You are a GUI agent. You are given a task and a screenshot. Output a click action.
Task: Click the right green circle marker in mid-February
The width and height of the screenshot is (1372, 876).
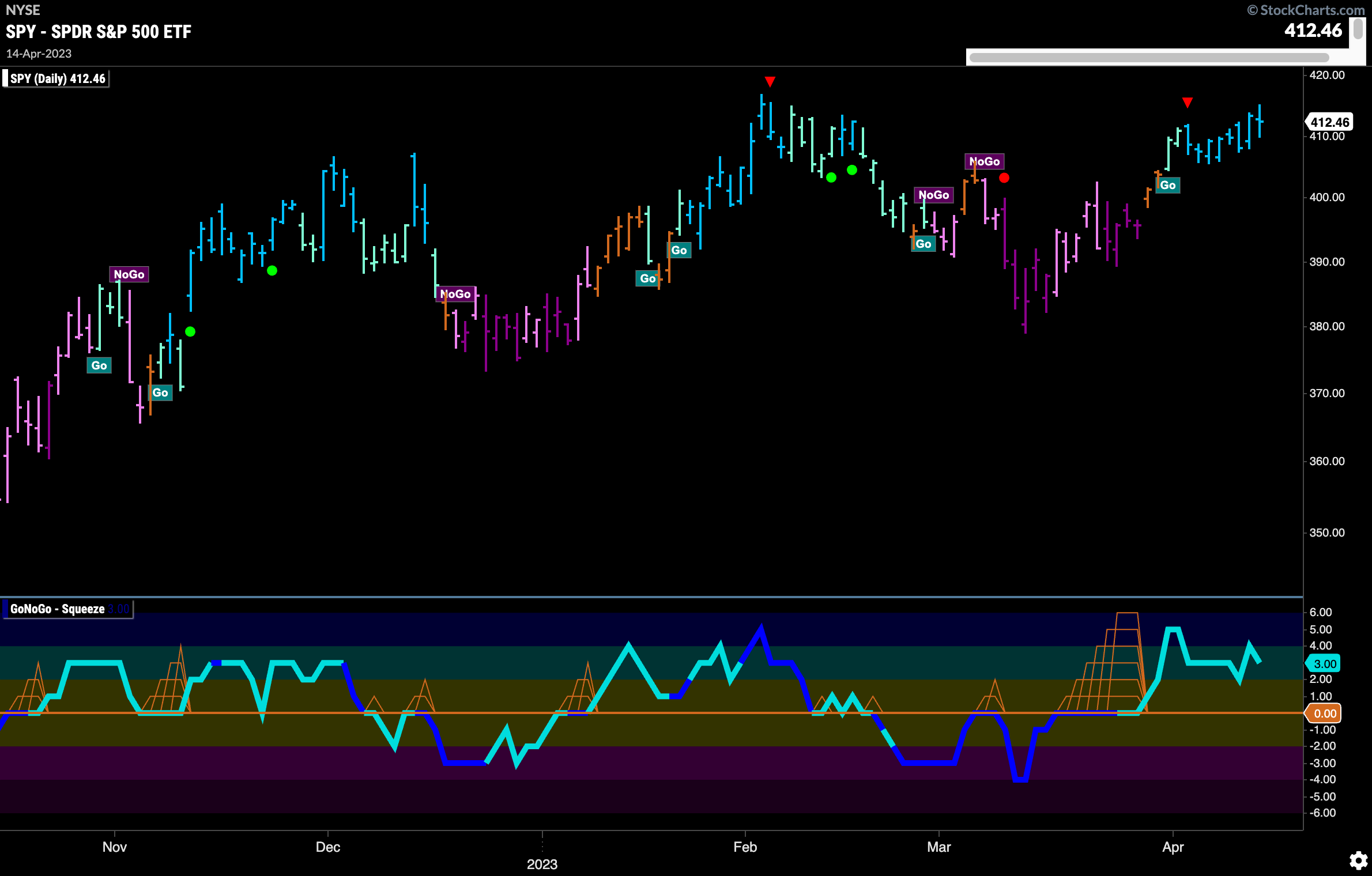click(x=851, y=170)
